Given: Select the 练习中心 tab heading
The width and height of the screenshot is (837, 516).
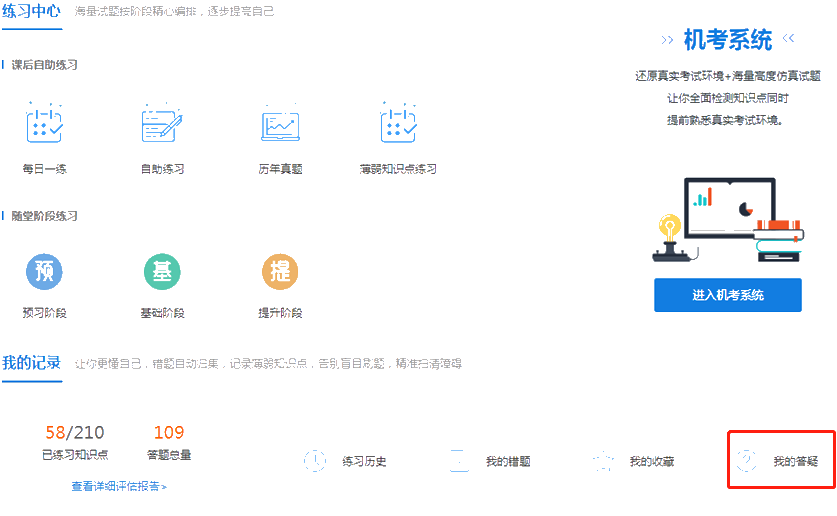Looking at the screenshot, I should pos(31,11).
